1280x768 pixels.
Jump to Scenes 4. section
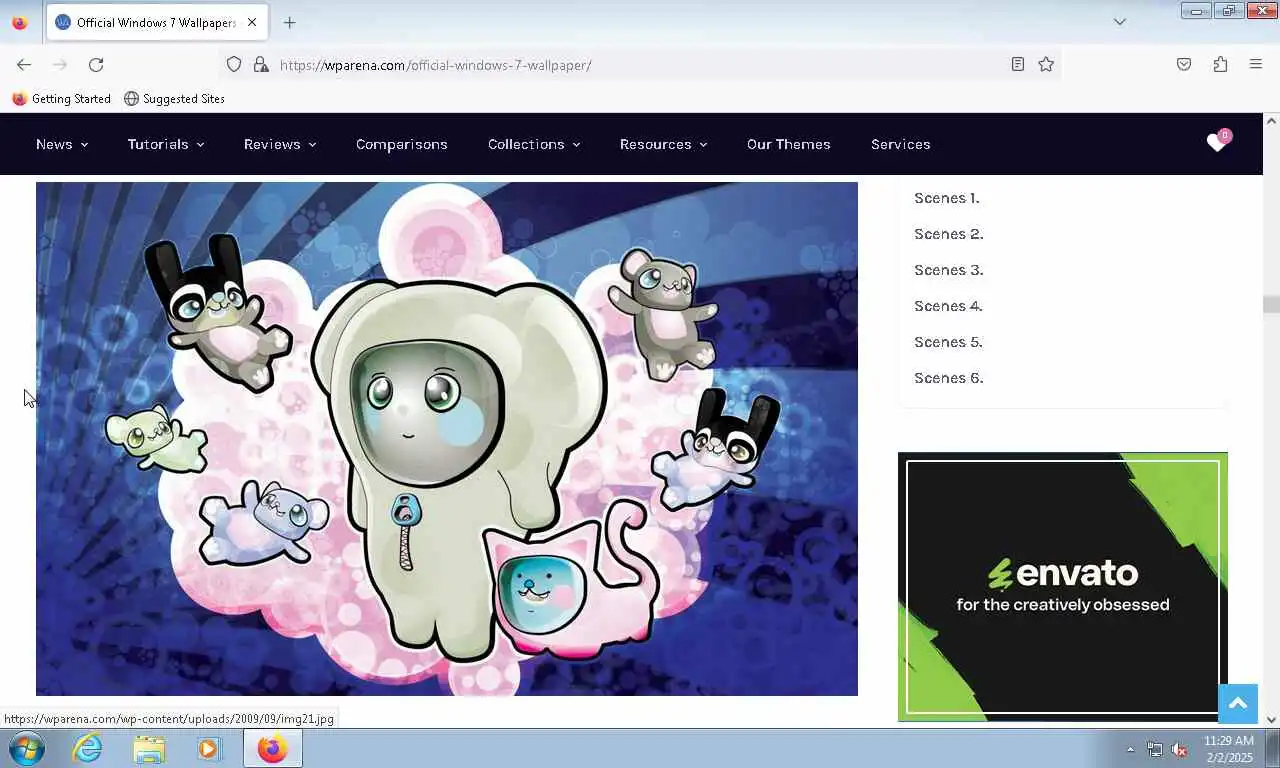coord(948,306)
